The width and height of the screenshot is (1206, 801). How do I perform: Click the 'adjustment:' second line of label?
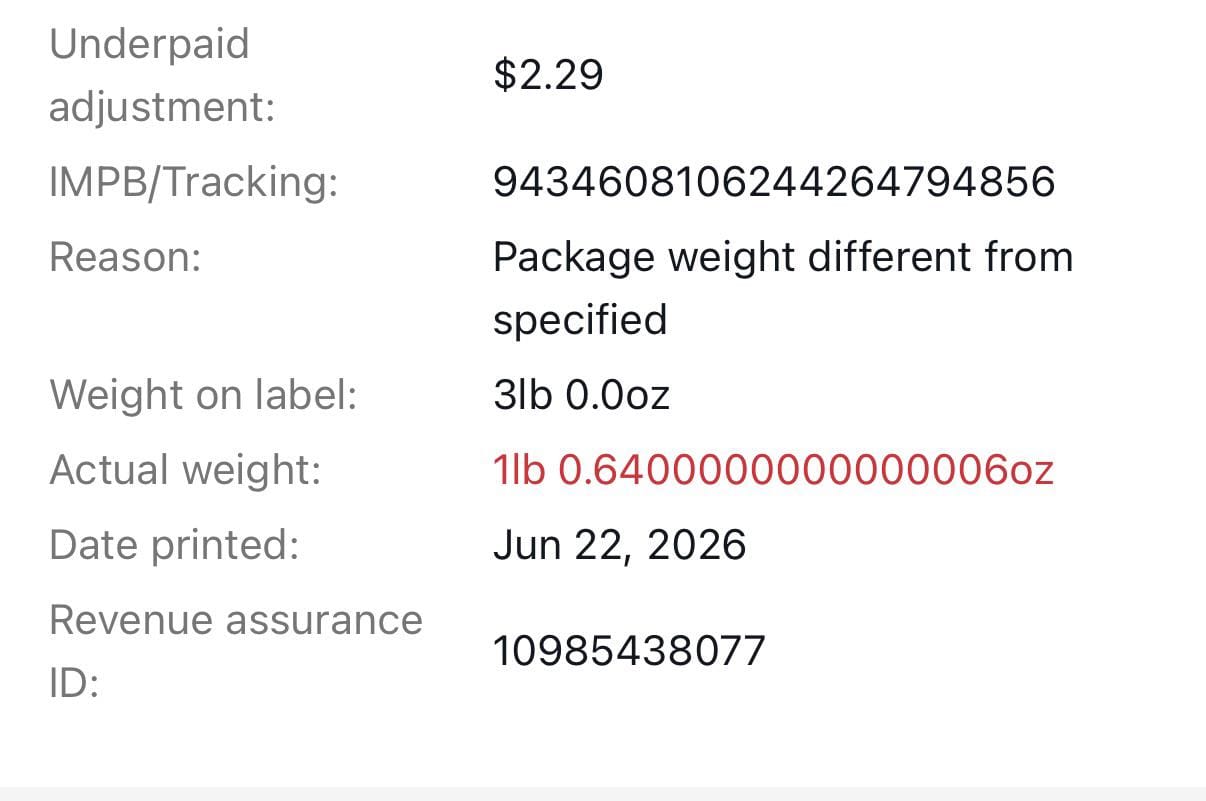162,107
